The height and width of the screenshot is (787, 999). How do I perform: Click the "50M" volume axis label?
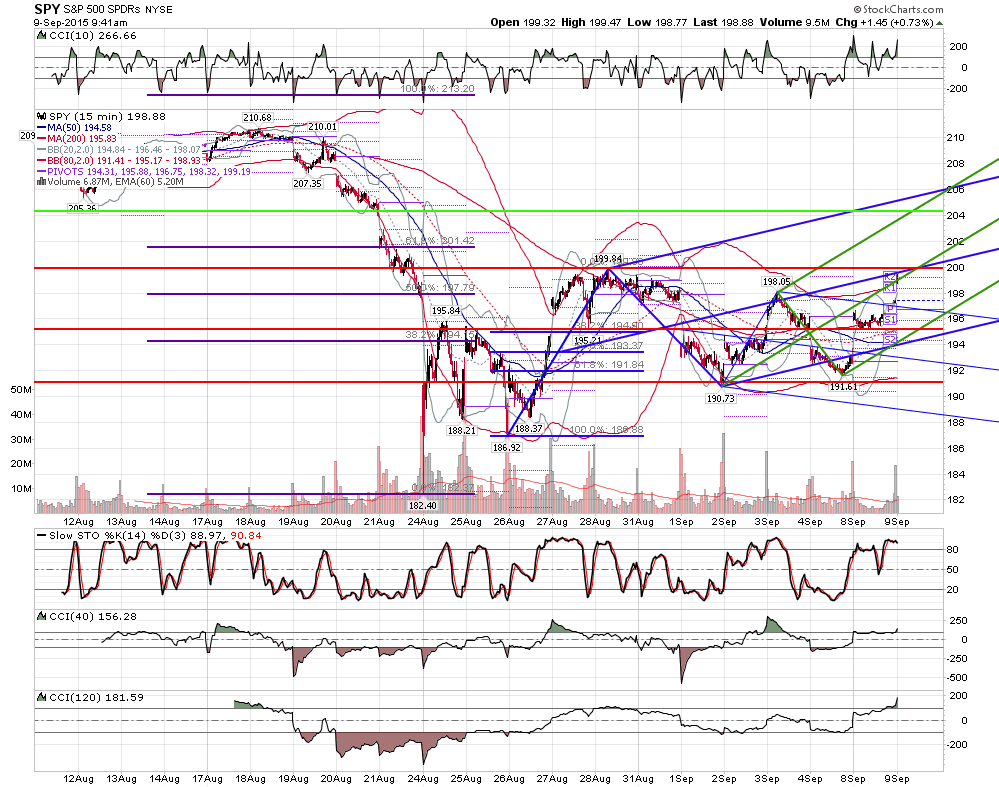click(x=21, y=389)
